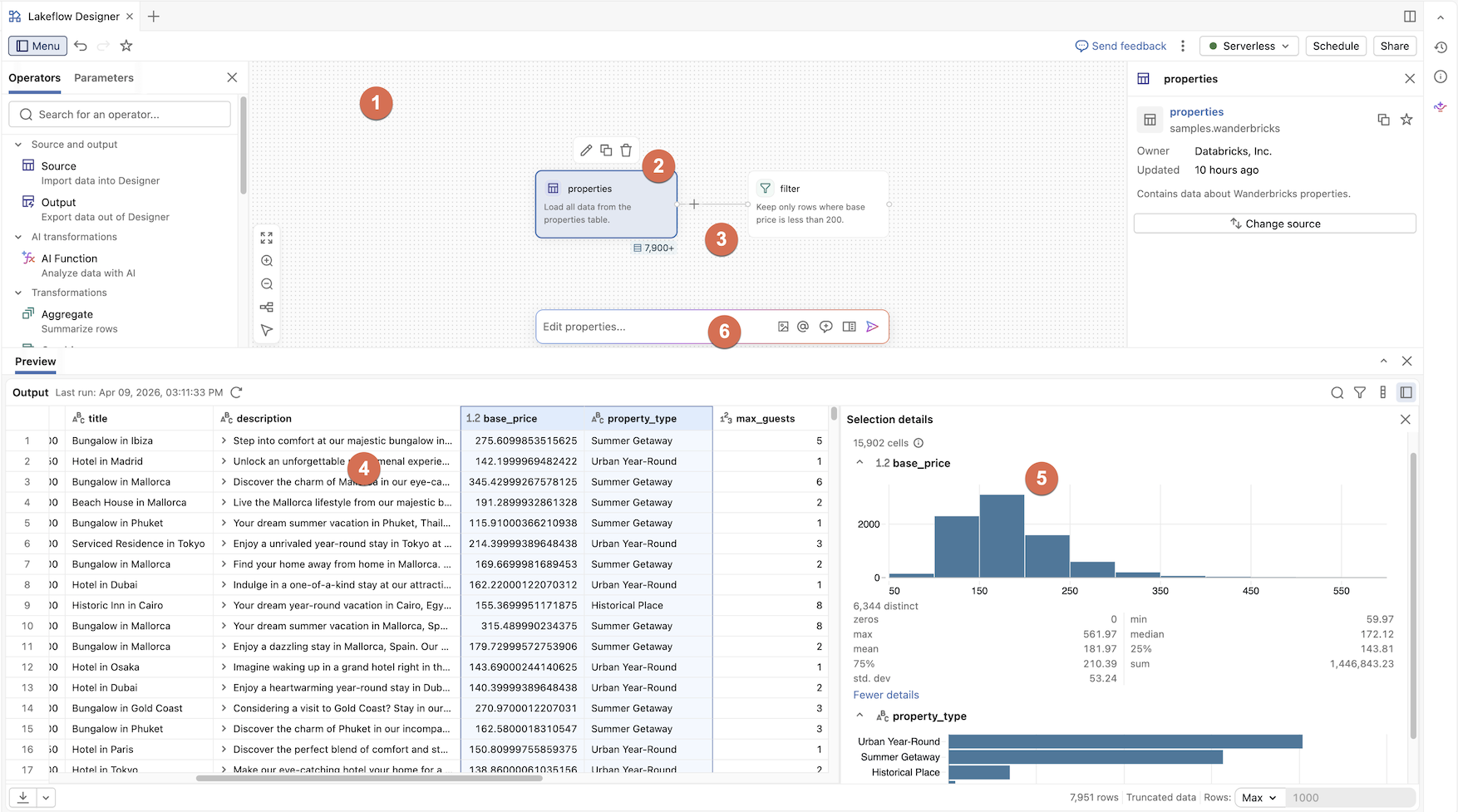Viewport: 1458px width, 812px height.
Task: Click the Change source button
Action: (1274, 224)
